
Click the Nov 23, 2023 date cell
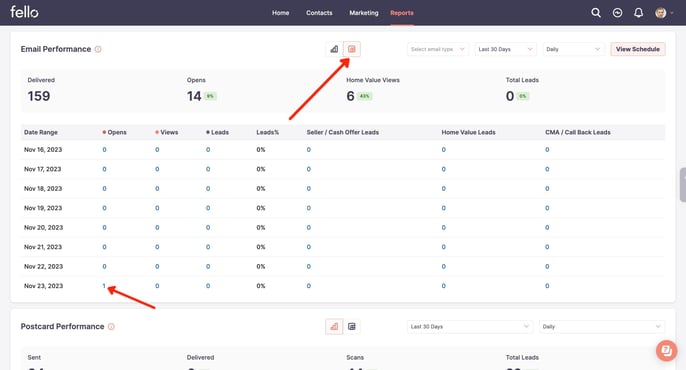coord(43,286)
